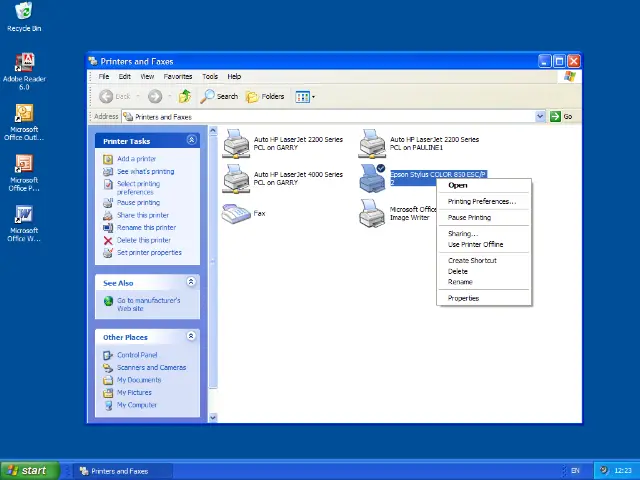This screenshot has width=640, height=480.
Task: Collapse the Printer Tasks panel
Action: (x=191, y=140)
